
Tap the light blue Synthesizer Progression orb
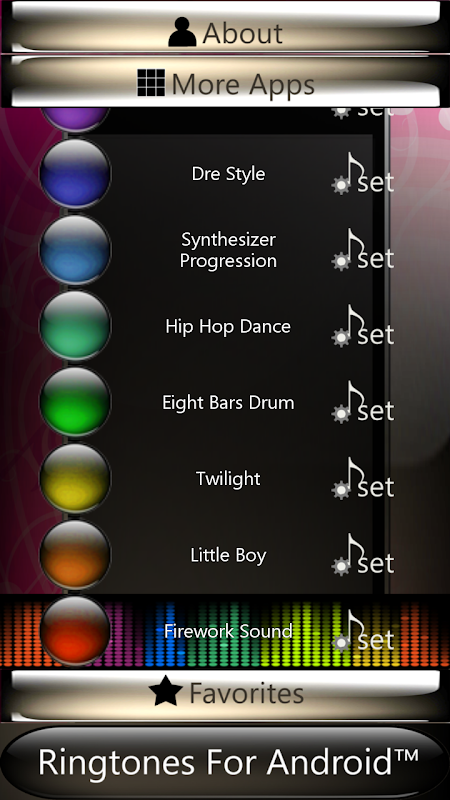point(75,249)
